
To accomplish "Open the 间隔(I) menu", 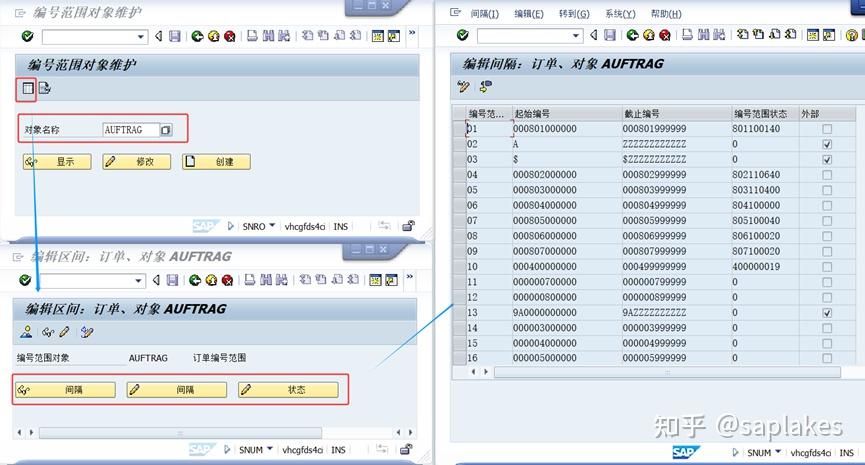I will pyautogui.click(x=485, y=13).
